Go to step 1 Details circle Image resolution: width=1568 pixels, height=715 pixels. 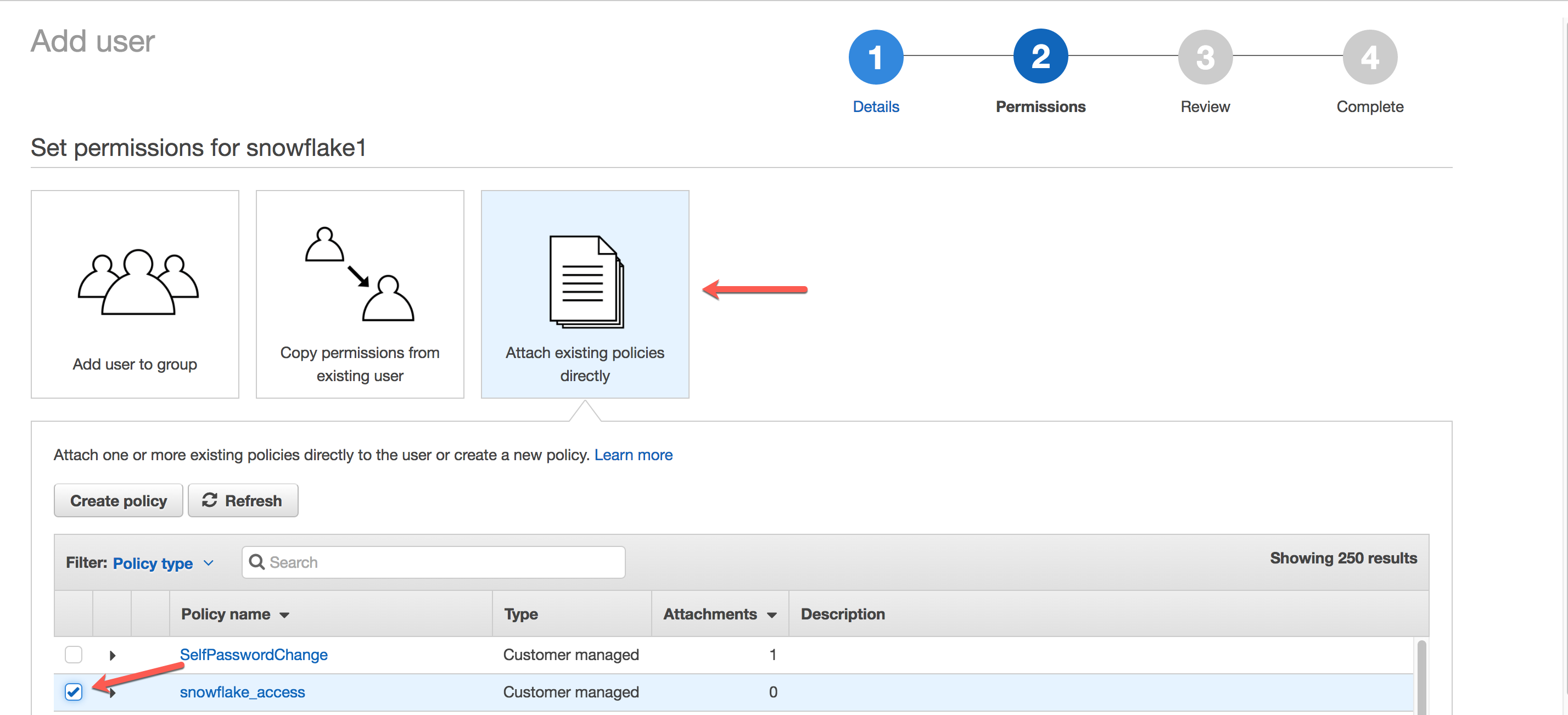(x=876, y=57)
